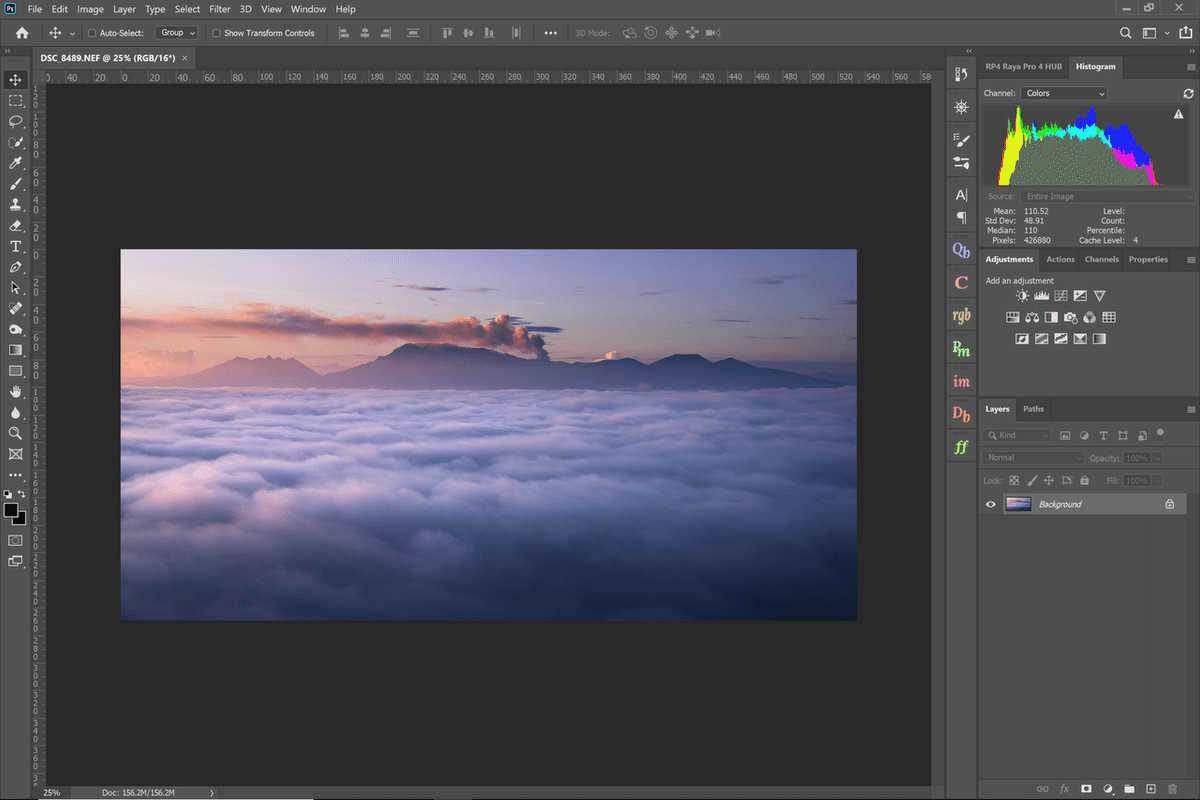The image size is (1200, 800).
Task: Open the Qb plugin panel icon
Action: 961,251
